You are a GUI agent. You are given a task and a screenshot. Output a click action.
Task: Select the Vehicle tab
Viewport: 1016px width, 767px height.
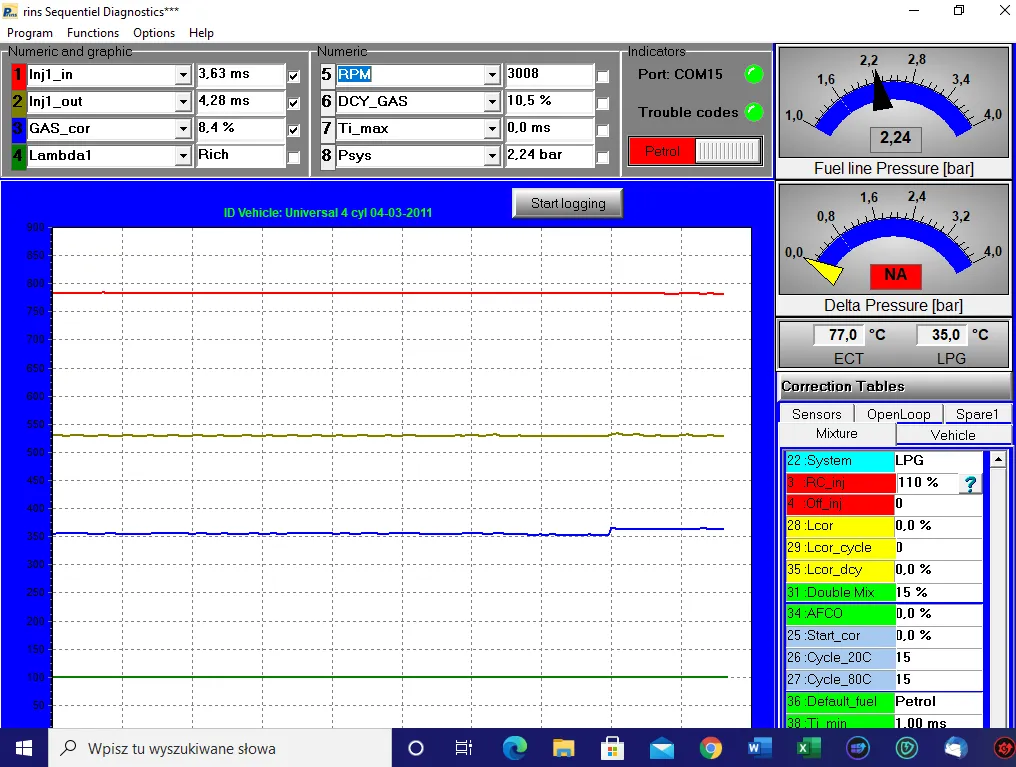[952, 435]
